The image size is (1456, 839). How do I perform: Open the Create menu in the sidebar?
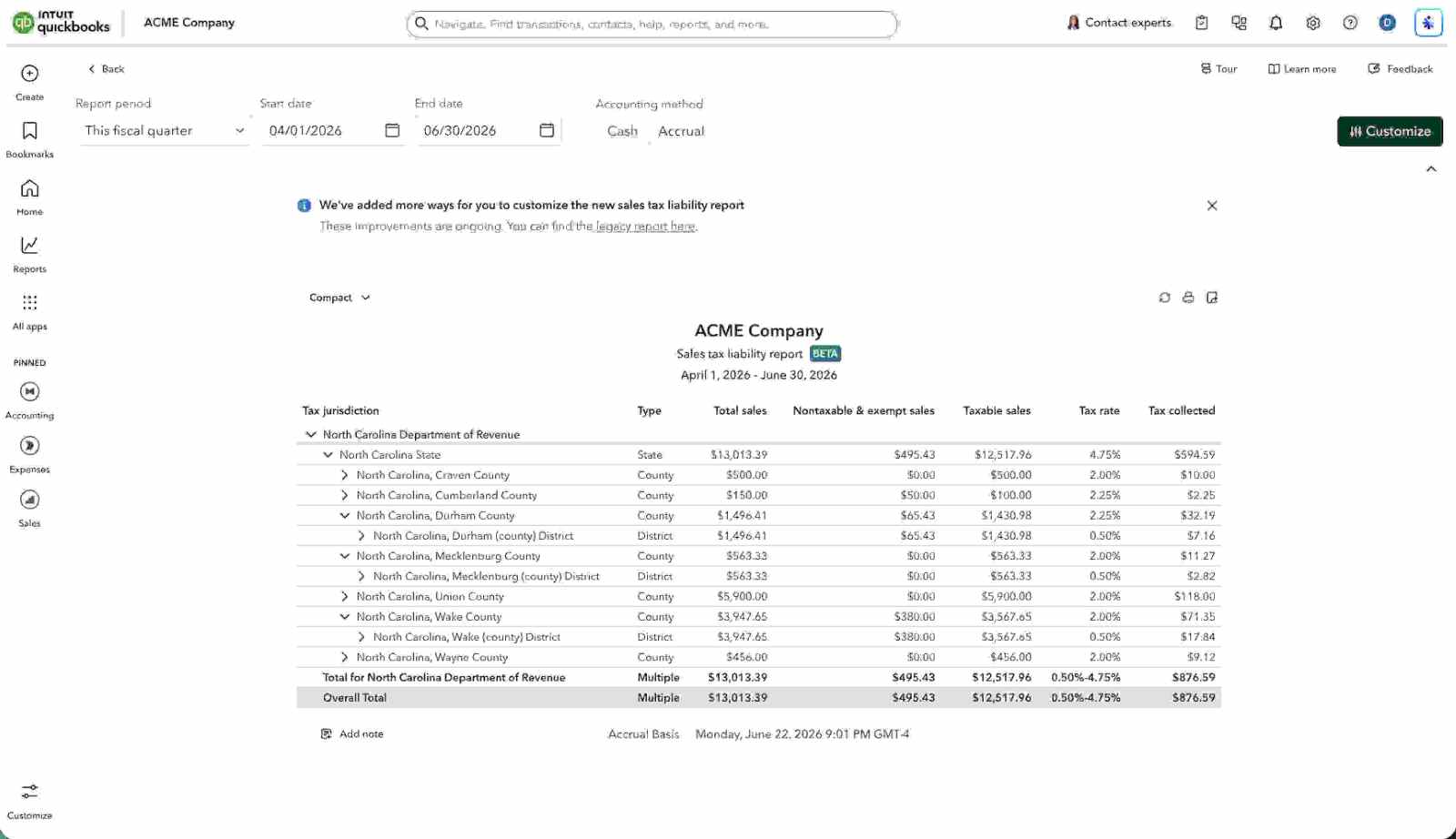pos(29,81)
